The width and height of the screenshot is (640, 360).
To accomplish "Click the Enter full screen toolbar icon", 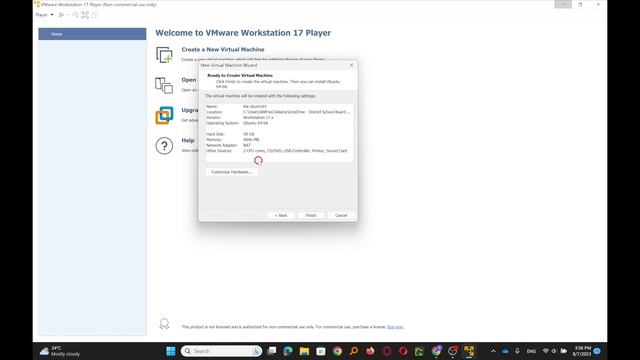I will (85, 15).
